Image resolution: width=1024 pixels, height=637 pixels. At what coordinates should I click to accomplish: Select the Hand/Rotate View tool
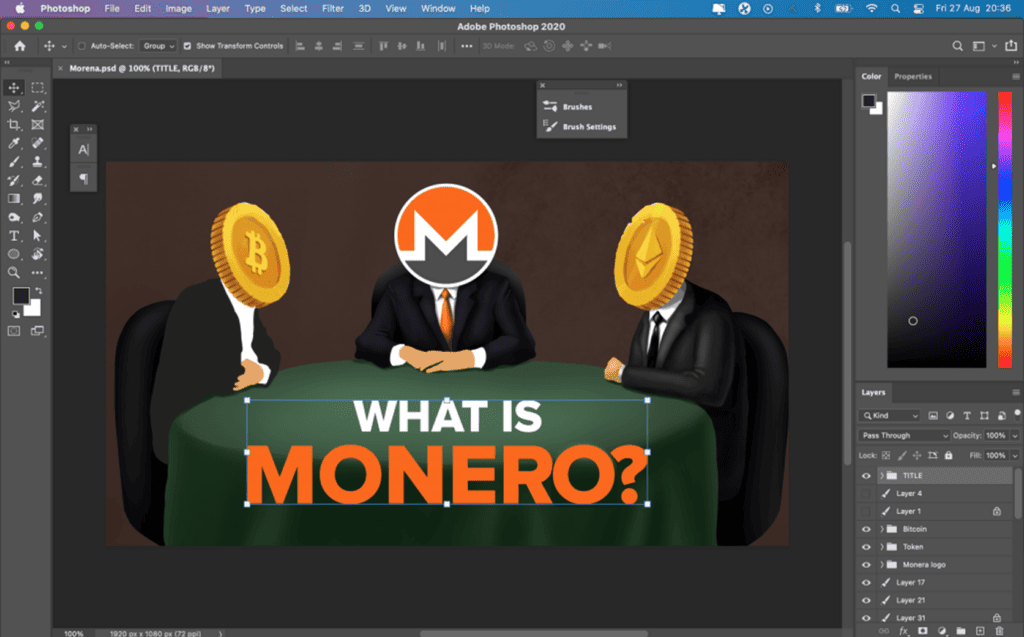[x=38, y=254]
